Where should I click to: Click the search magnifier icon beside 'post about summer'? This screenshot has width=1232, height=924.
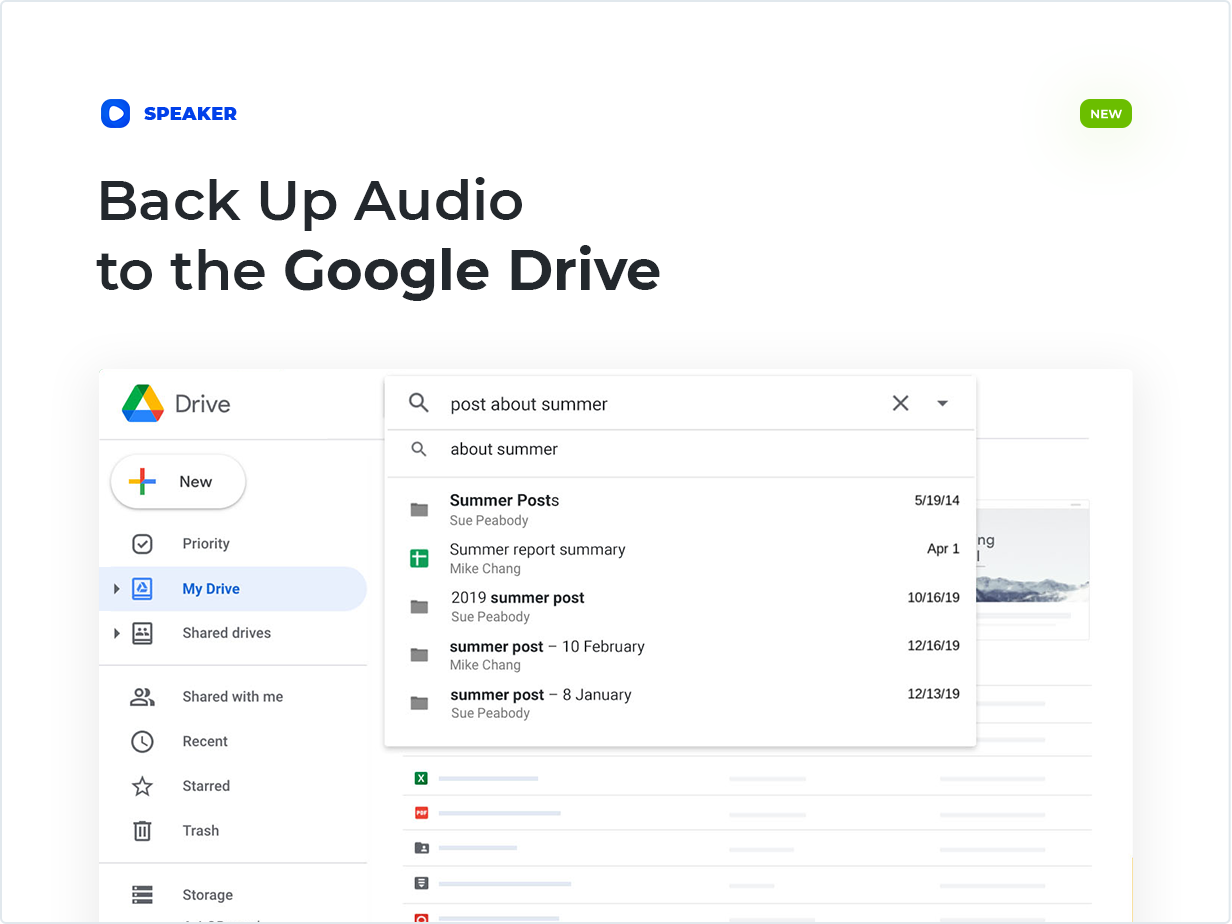coord(419,403)
